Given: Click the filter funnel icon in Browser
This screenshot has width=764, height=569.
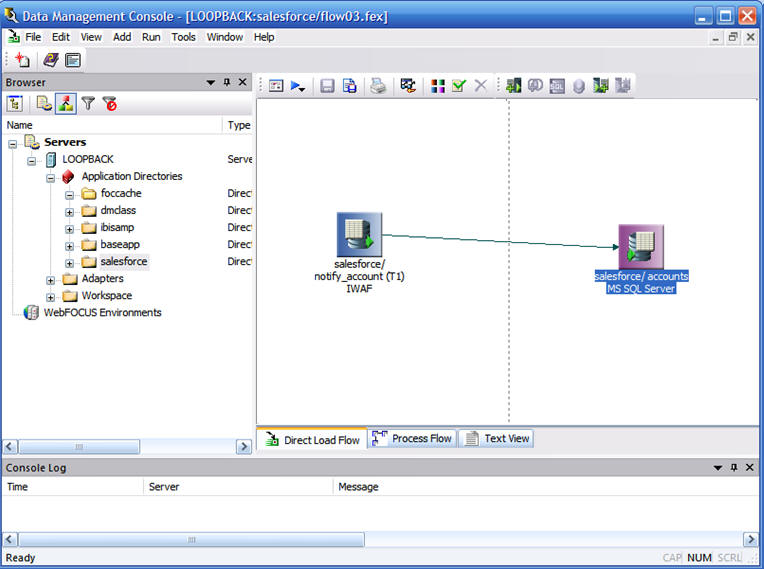Looking at the screenshot, I should click(x=88, y=103).
